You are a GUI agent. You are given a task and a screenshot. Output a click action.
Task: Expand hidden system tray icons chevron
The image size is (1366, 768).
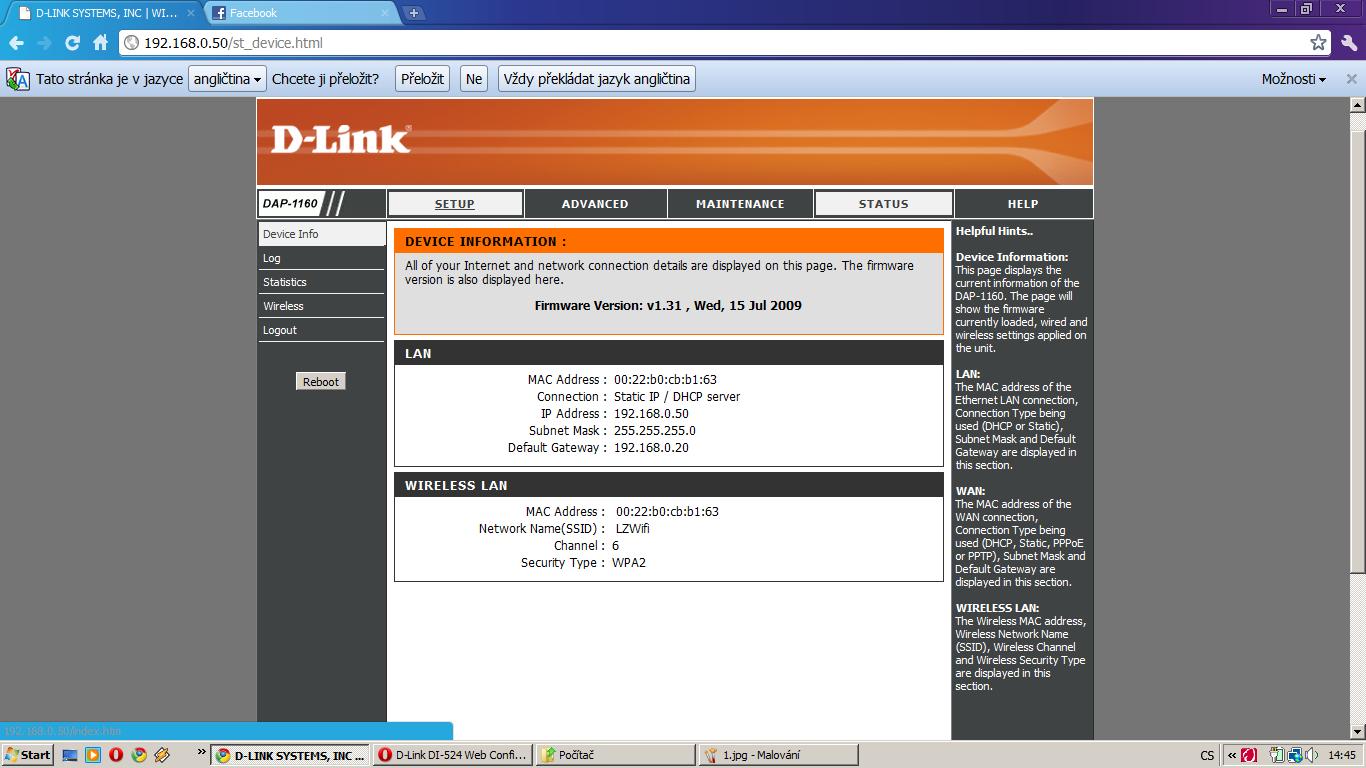(1231, 755)
